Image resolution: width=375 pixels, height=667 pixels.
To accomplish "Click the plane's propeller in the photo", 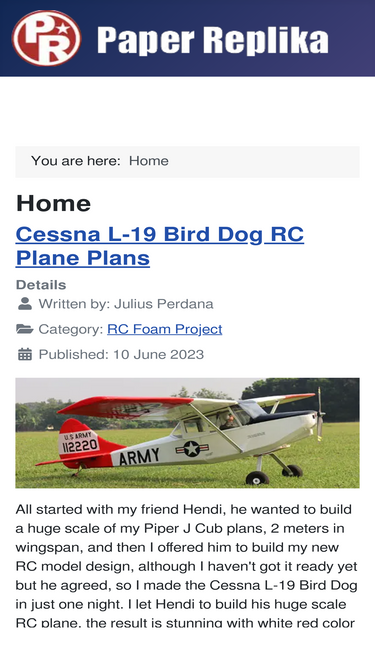I will coord(319,414).
